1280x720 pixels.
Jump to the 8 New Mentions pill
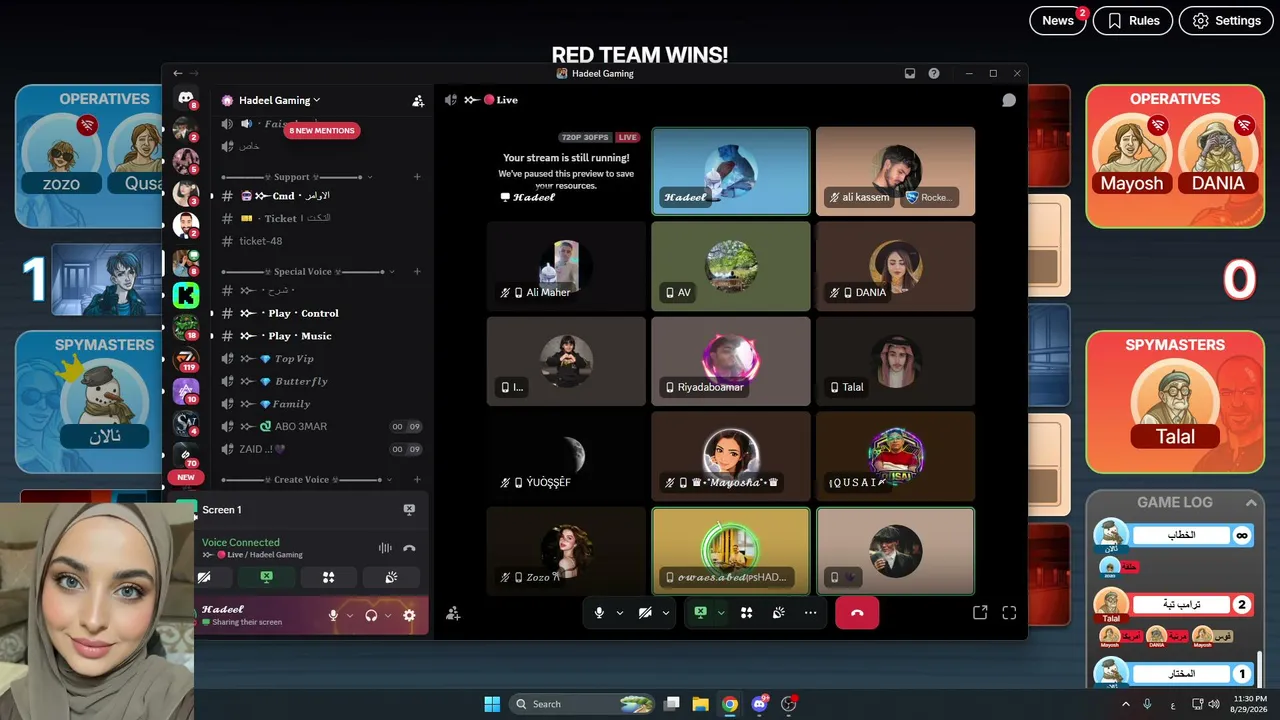point(322,130)
